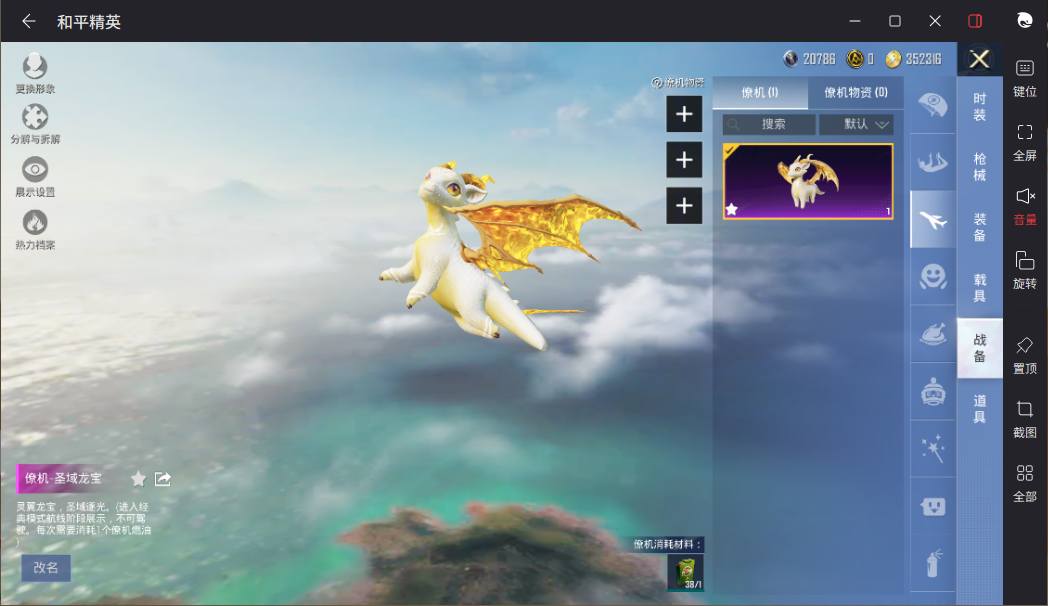Toggle 置顶 pin window on top
Screen dimensions: 1048x606
pyautogui.click(x=1025, y=355)
